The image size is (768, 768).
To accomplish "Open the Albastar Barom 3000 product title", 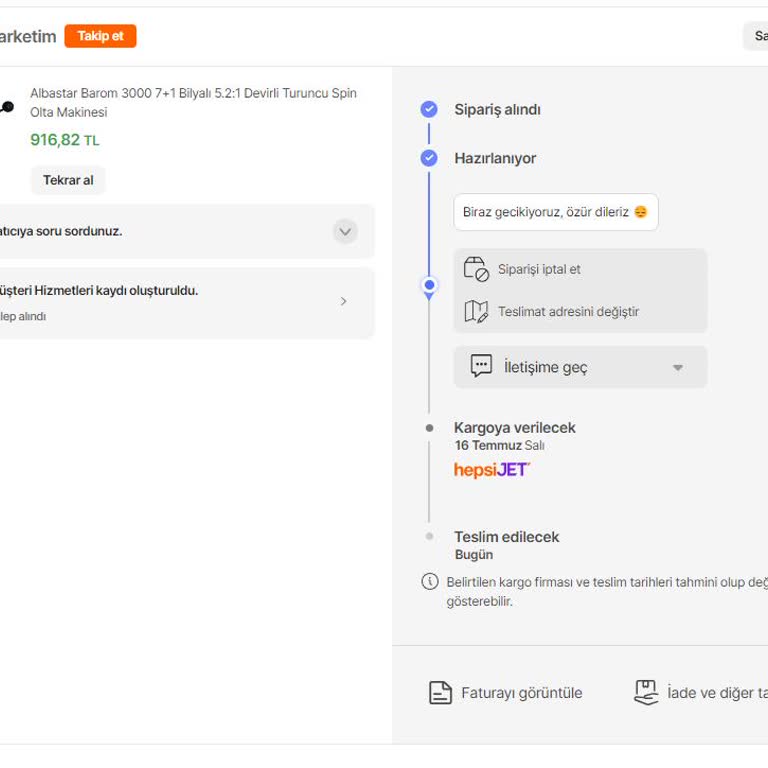I will pos(193,102).
